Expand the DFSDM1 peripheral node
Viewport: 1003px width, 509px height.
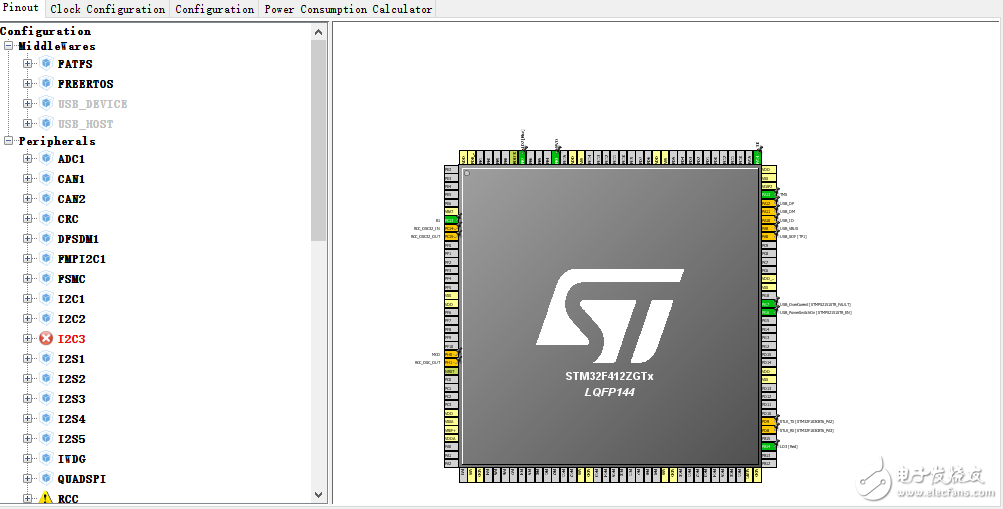click(28, 239)
